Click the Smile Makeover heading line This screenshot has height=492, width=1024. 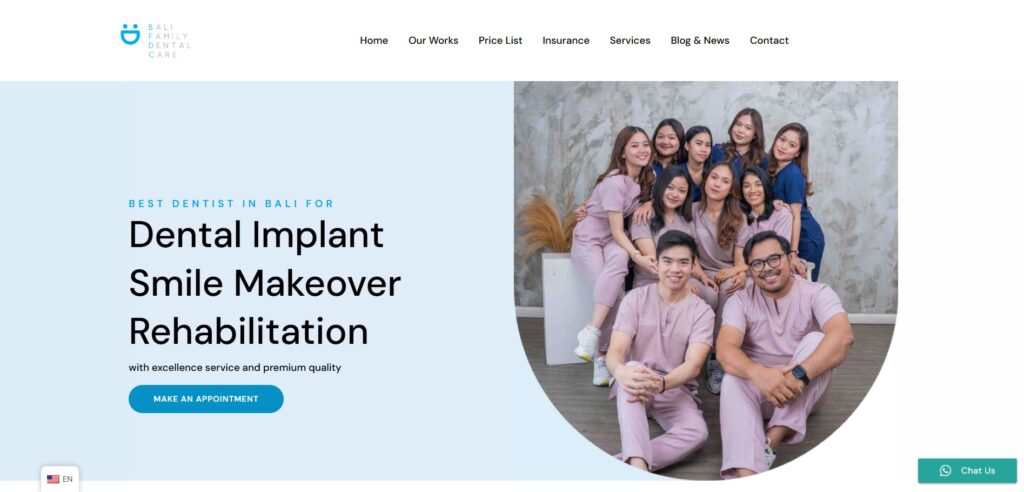[264, 283]
